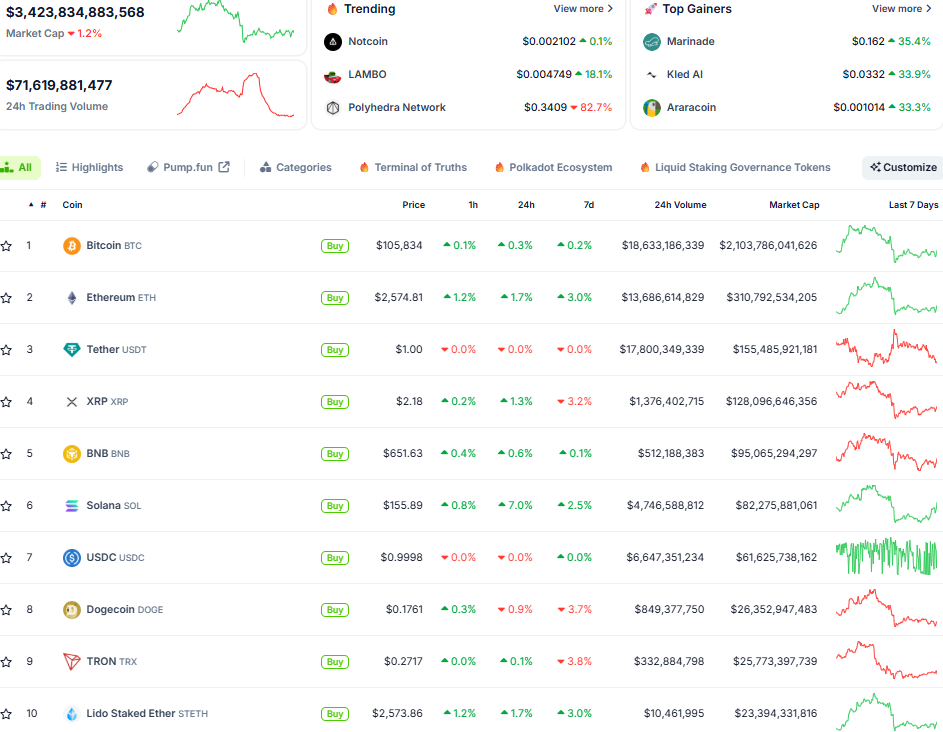Toggle favorite star for Bitcoin
Viewport: 943px width, 732px height.
[7, 246]
